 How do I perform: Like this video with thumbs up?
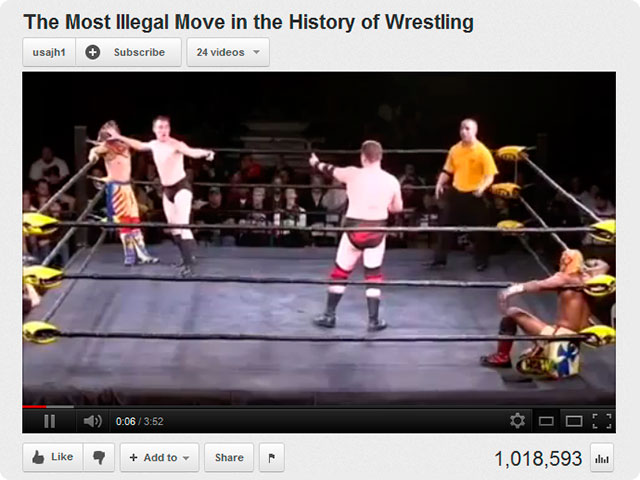53,457
